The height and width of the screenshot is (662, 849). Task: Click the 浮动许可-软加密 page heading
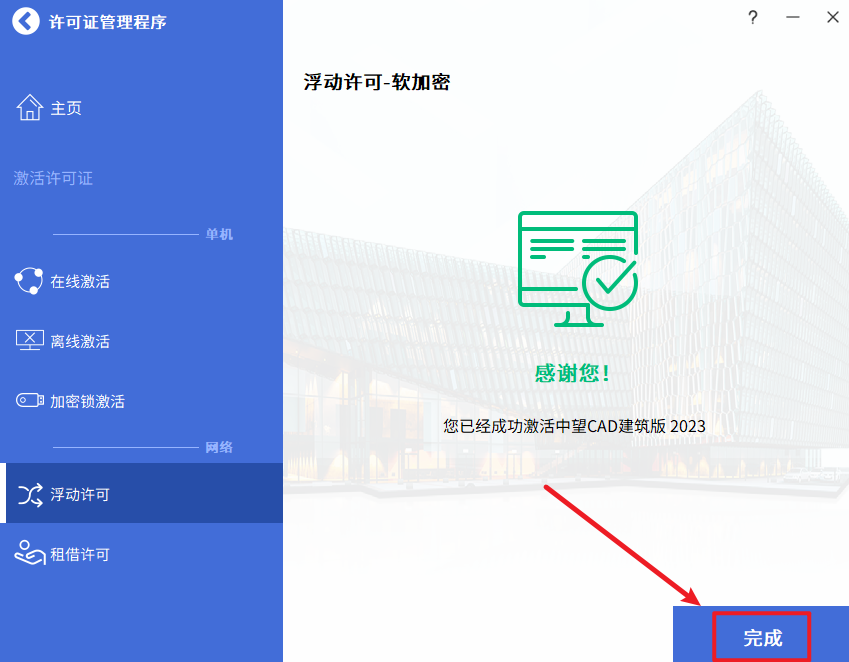tap(376, 82)
